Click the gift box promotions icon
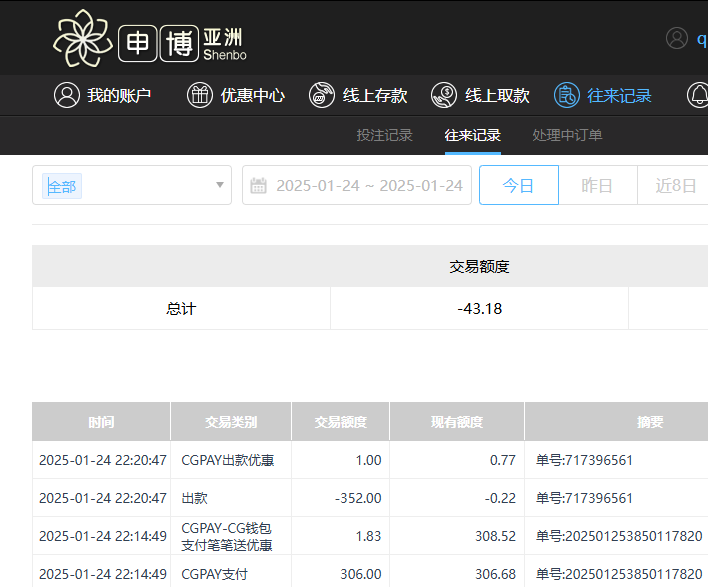 [200, 95]
